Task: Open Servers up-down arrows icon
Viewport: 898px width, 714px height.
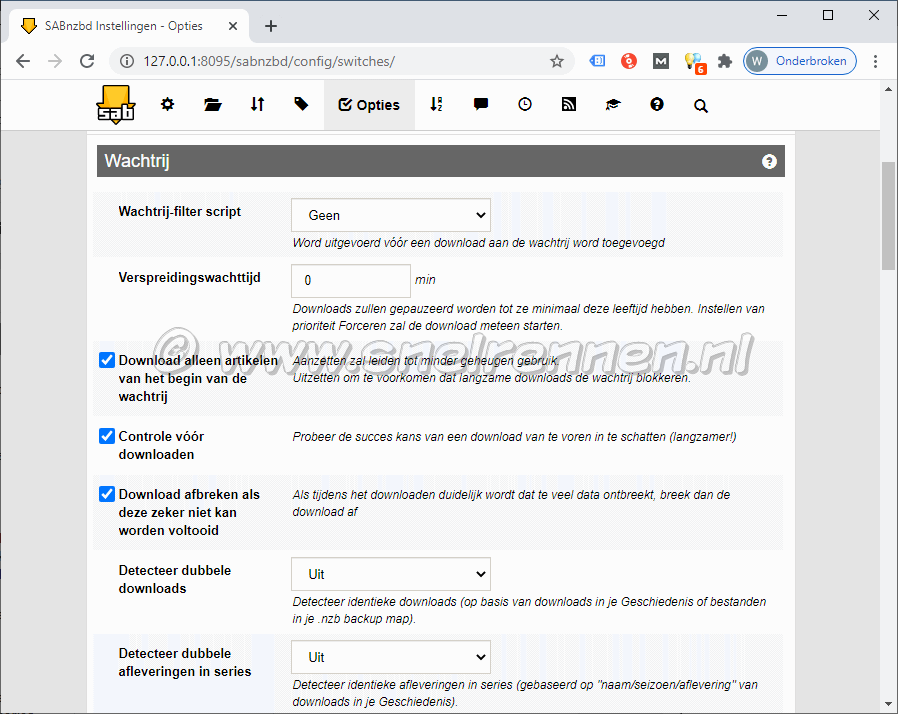Action: click(257, 104)
